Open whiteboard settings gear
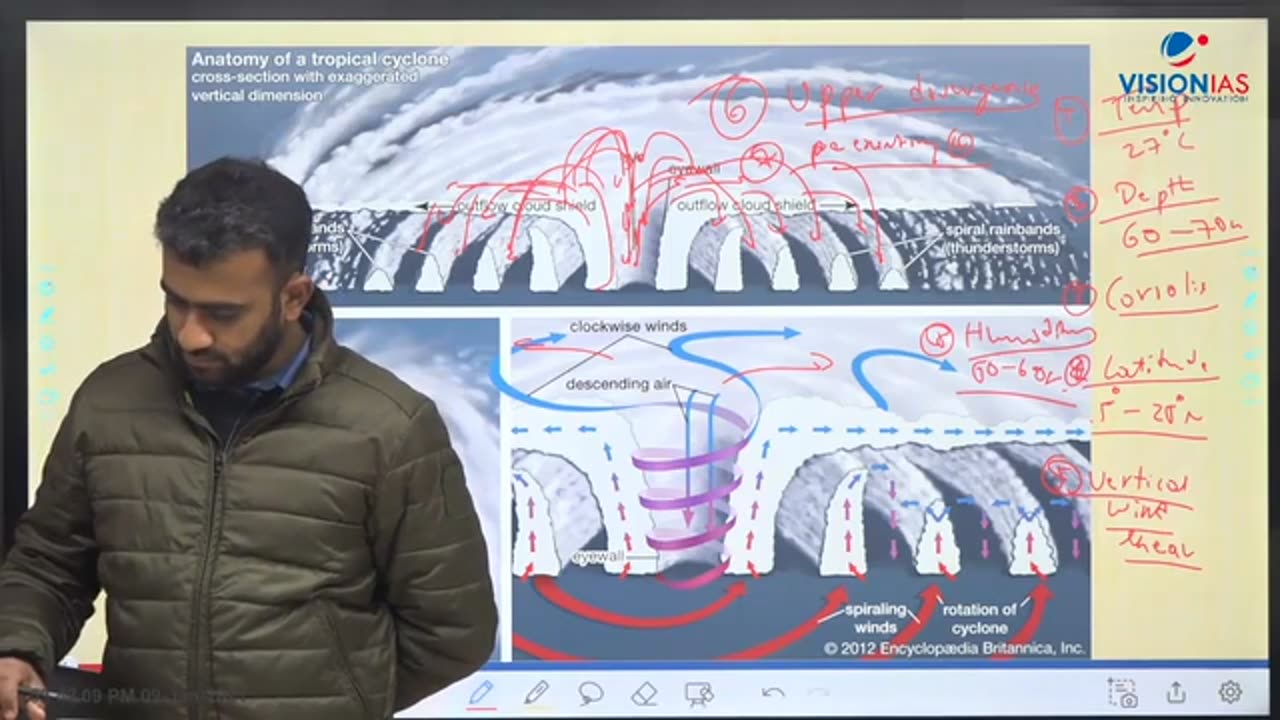The height and width of the screenshot is (720, 1280). (x=1230, y=692)
